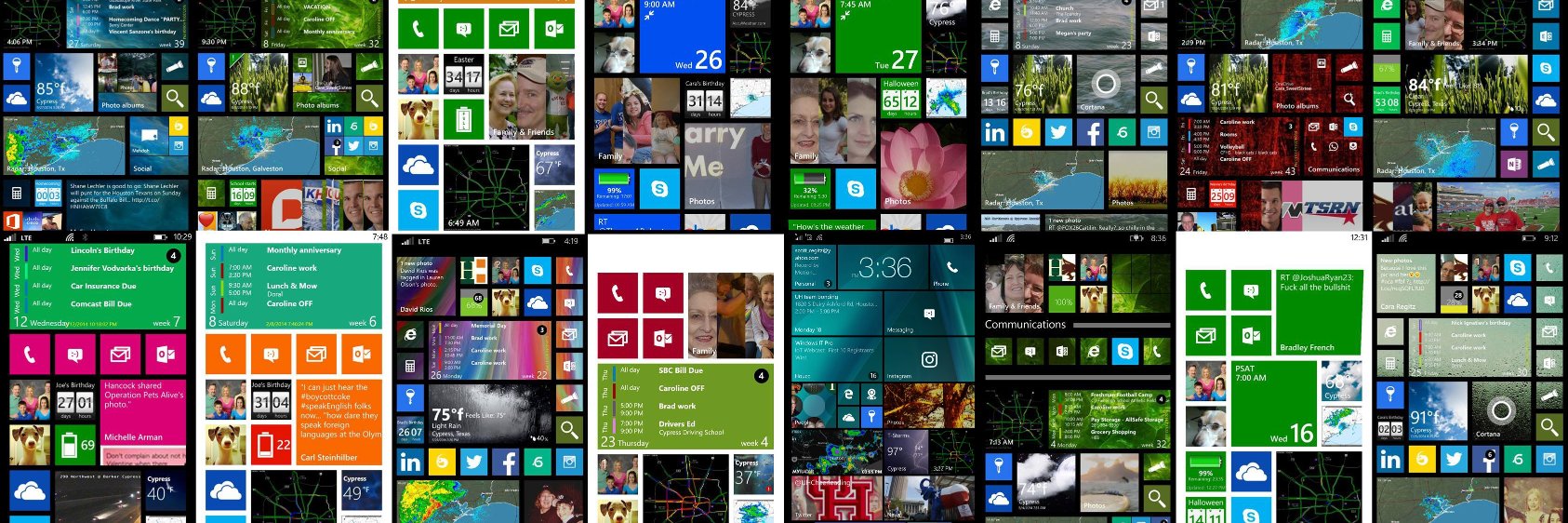Launch the maroon Messaging tile

[663, 293]
